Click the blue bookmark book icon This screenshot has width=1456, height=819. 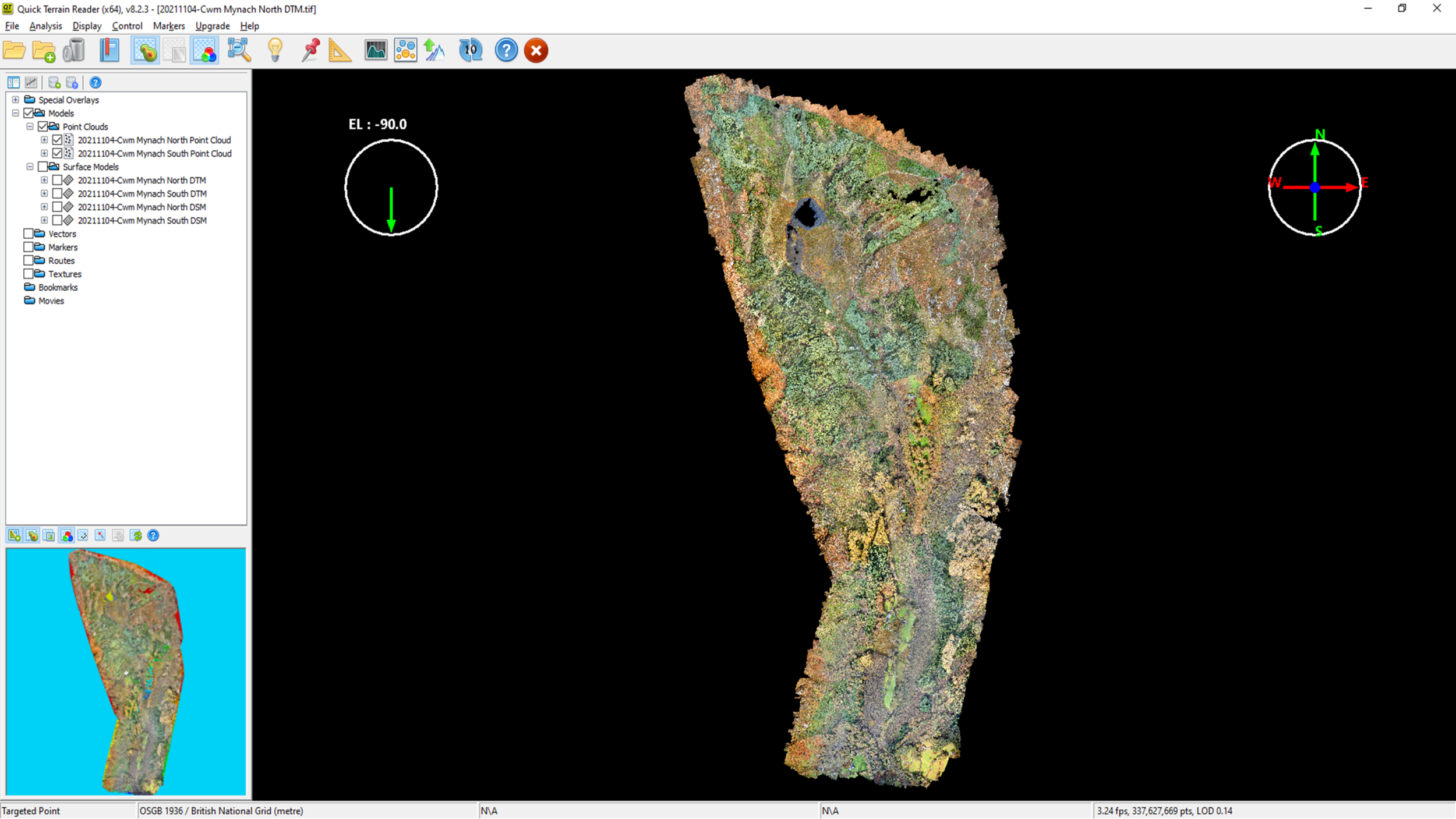pyautogui.click(x=109, y=51)
